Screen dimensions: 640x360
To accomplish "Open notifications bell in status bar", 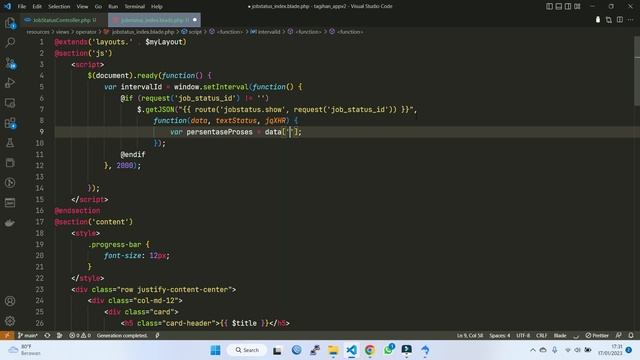I will (631, 336).
